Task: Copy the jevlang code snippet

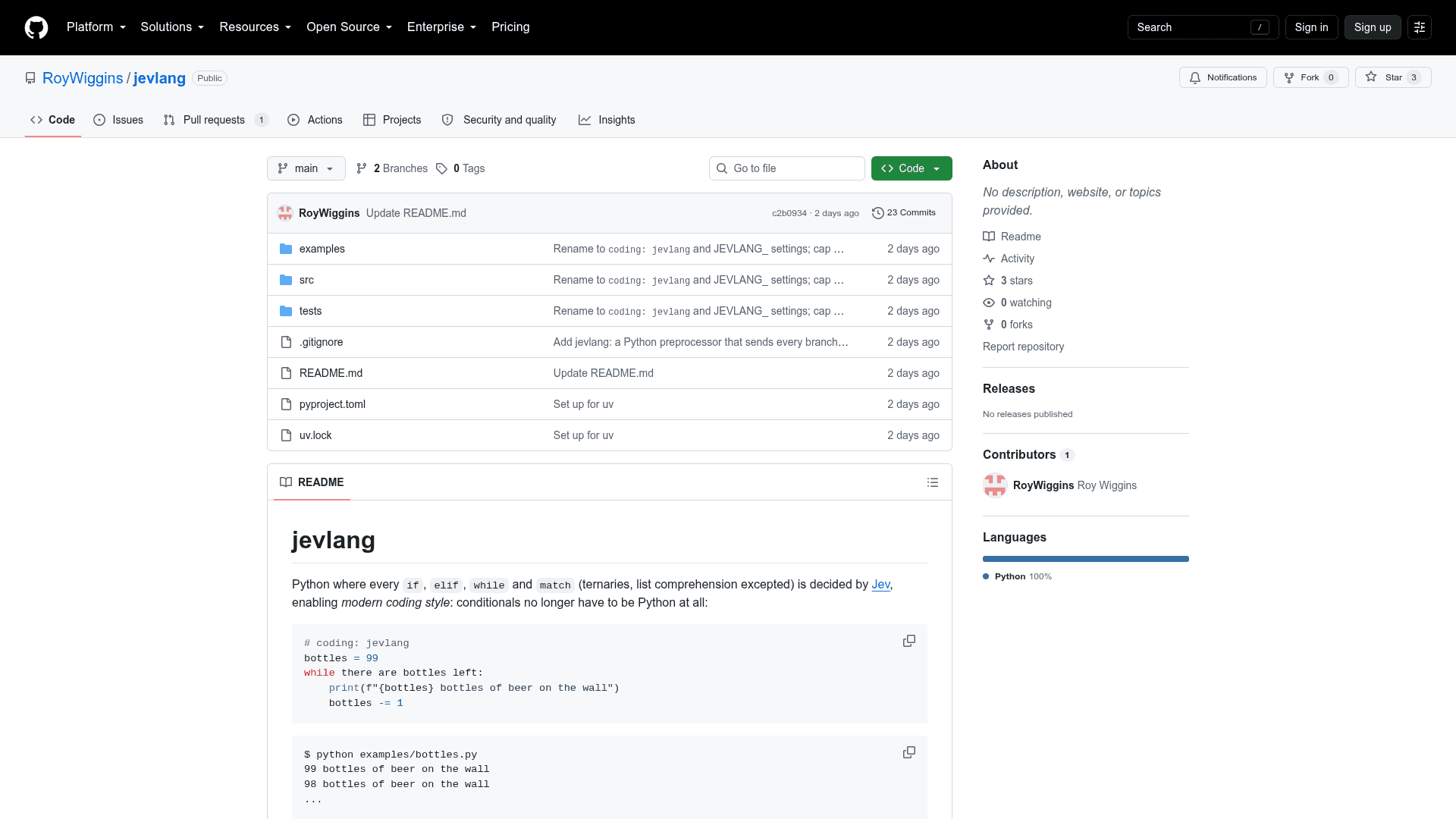Action: click(909, 642)
